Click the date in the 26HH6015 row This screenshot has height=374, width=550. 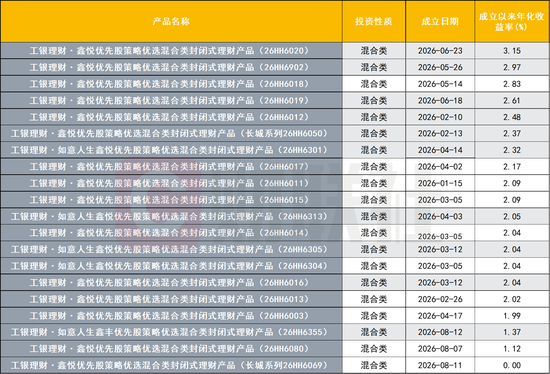(440, 200)
